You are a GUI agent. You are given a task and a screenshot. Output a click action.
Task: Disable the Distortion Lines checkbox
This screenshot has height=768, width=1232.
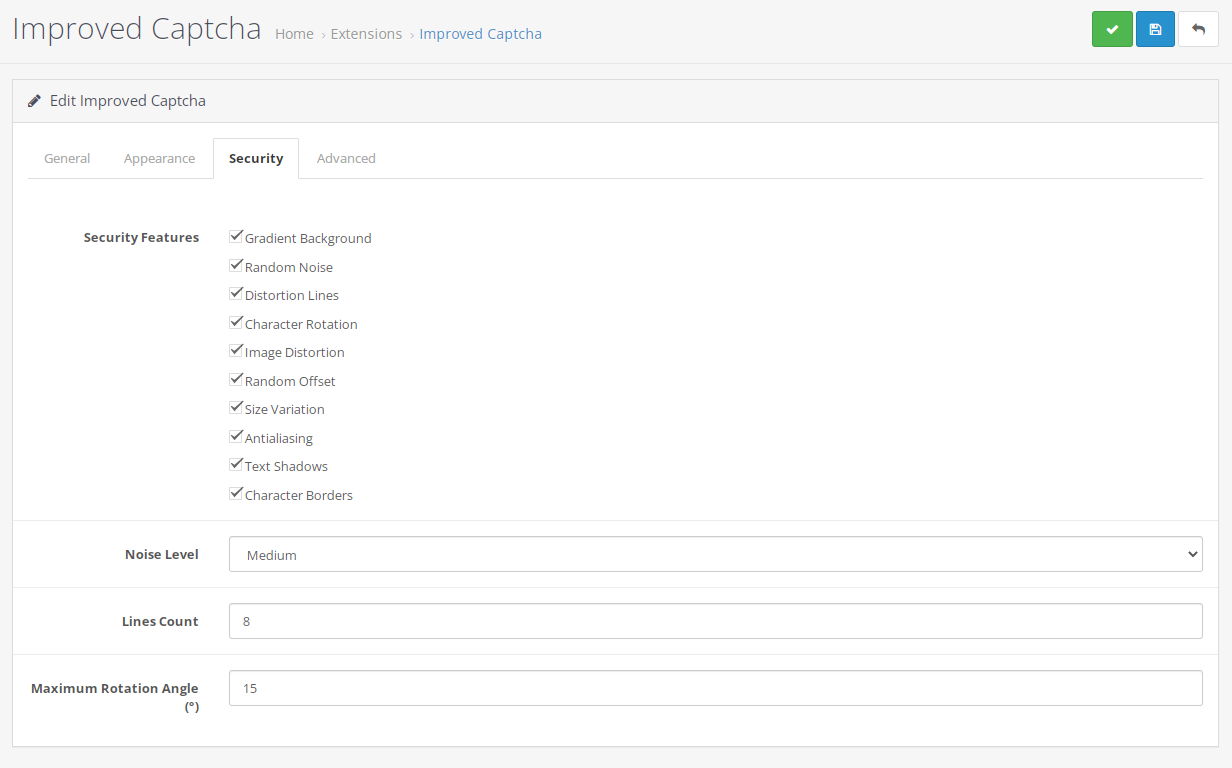point(236,294)
